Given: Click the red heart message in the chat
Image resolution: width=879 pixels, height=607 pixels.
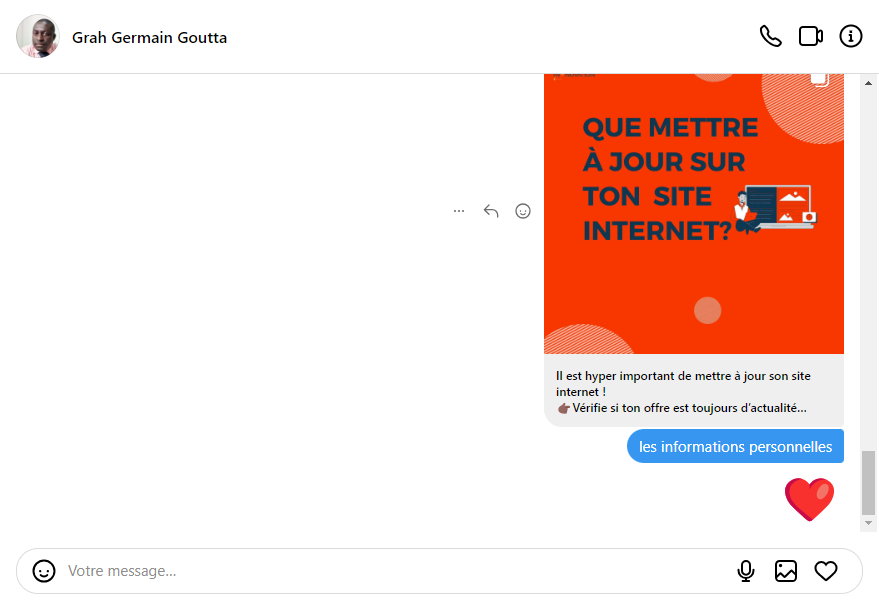Looking at the screenshot, I should 809,498.
